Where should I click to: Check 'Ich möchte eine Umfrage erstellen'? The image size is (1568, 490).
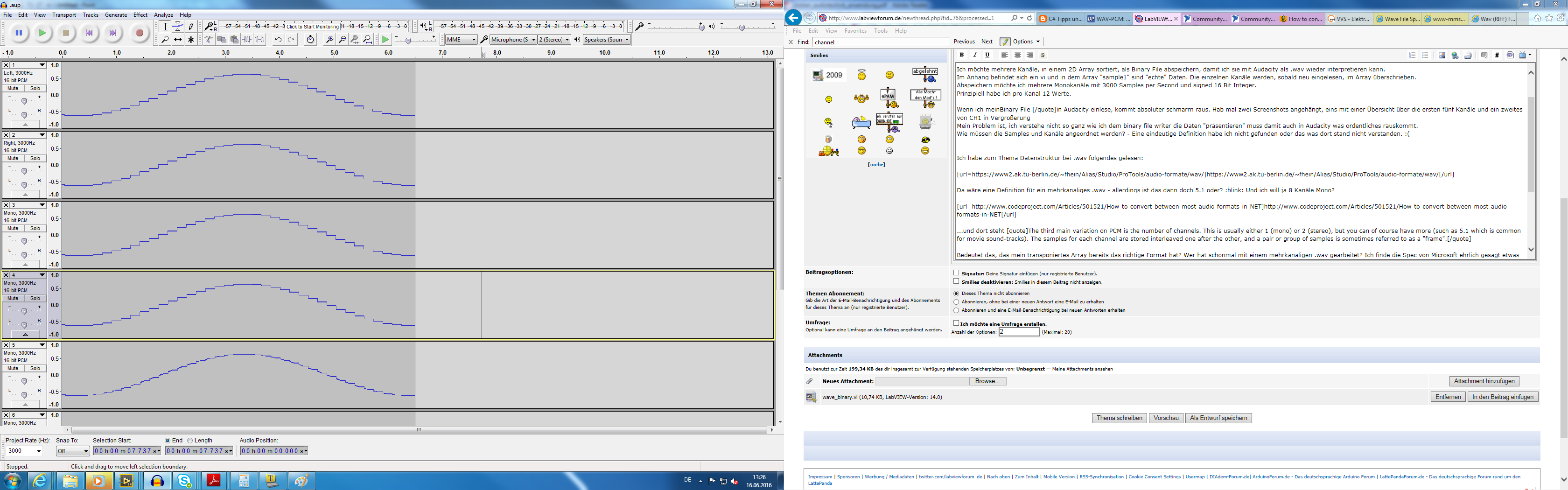click(x=956, y=323)
